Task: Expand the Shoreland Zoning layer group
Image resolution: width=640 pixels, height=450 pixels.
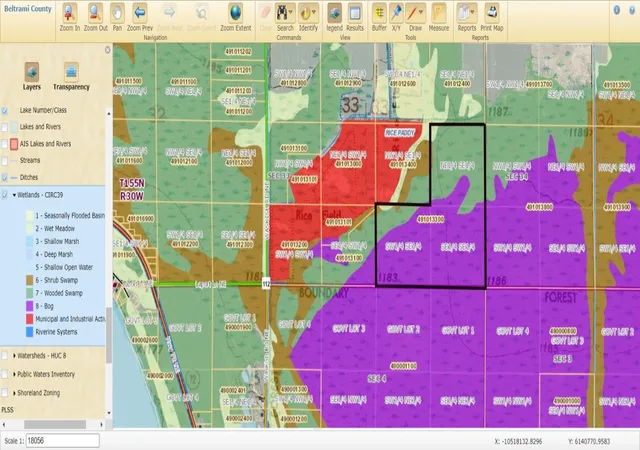Action: (x=14, y=393)
